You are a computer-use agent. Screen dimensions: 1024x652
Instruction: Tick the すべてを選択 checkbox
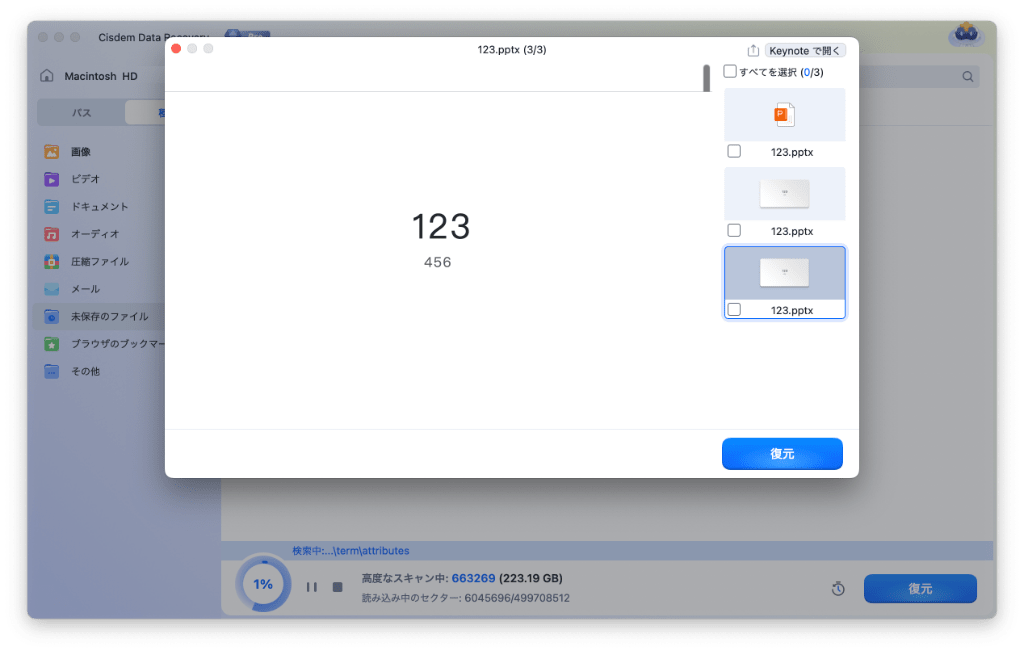(x=730, y=71)
